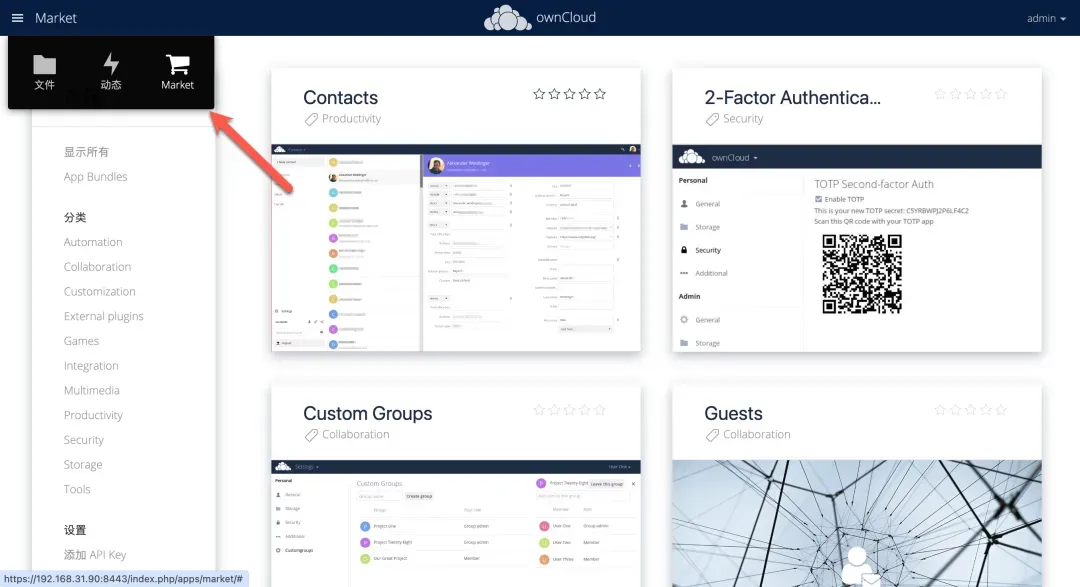Click the Collaboration tag under Guests
The height and width of the screenshot is (587, 1080).
click(756, 435)
